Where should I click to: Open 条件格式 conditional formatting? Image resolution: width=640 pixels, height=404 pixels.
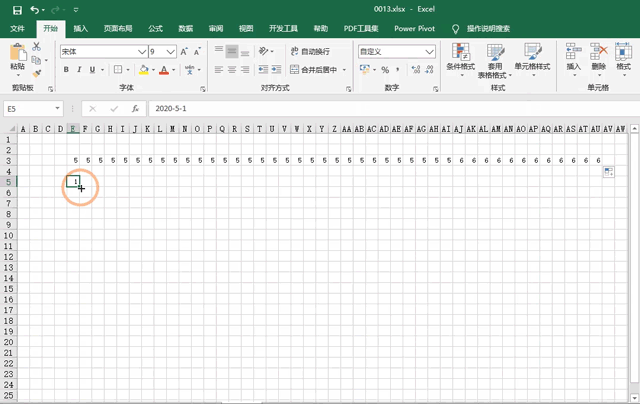click(x=461, y=60)
